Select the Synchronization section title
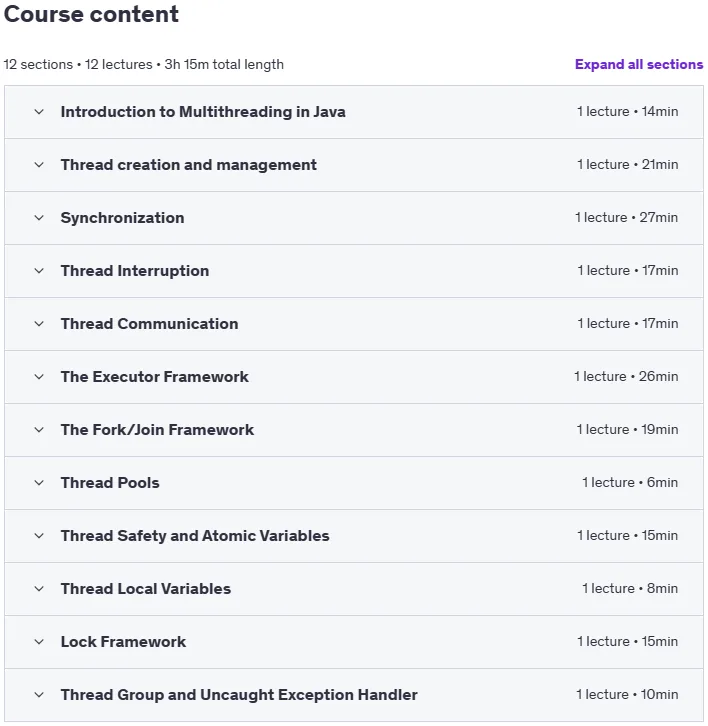Screen dimensions: 708x726 122,218
